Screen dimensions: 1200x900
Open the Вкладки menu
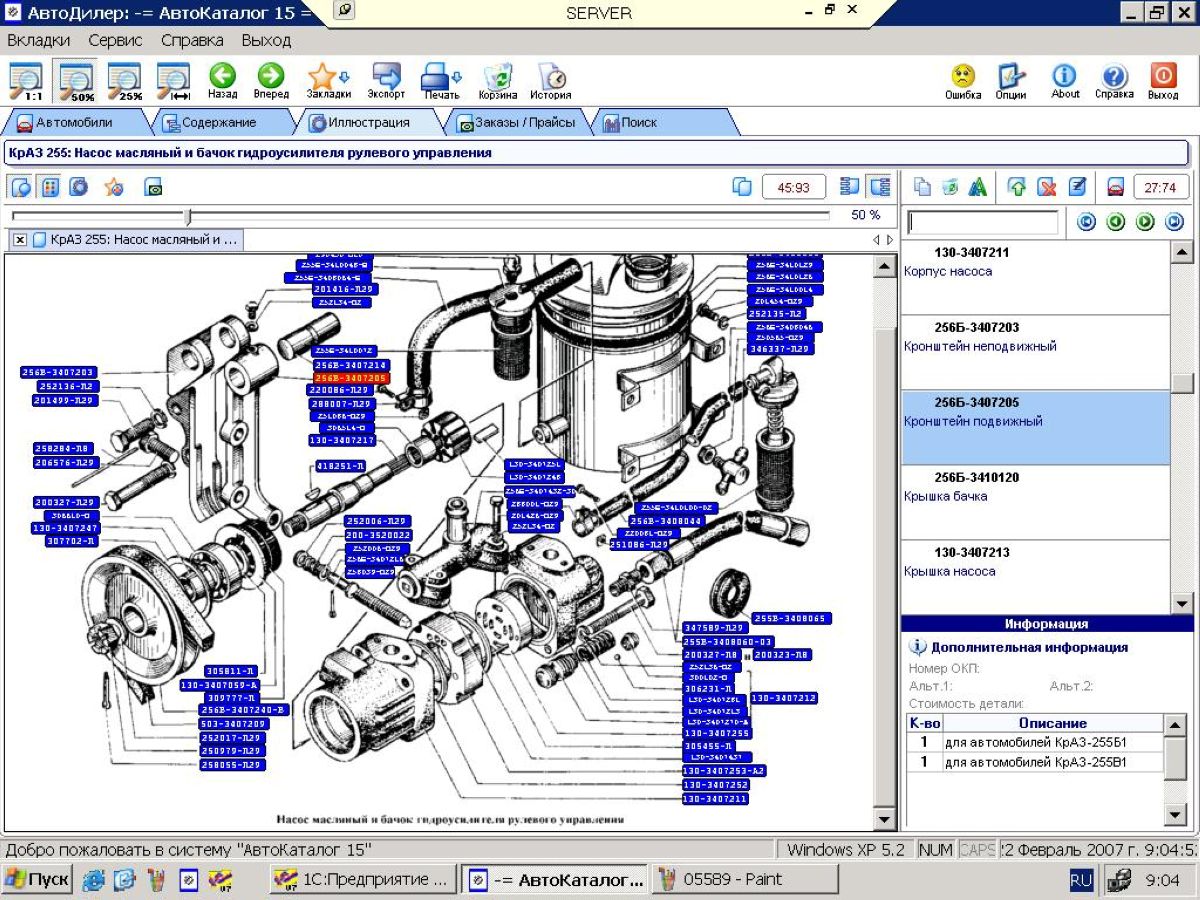point(39,41)
